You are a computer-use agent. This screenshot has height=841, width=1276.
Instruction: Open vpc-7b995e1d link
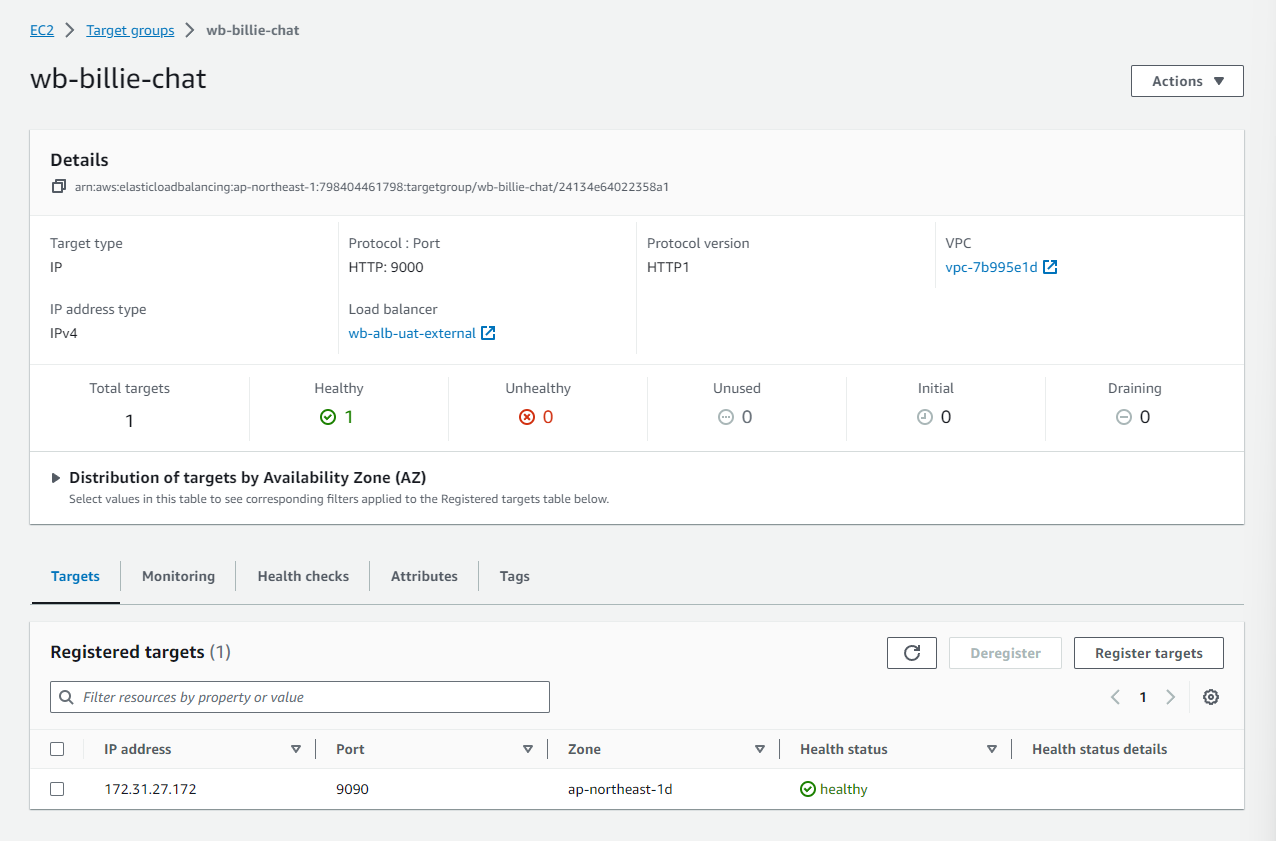coord(991,267)
